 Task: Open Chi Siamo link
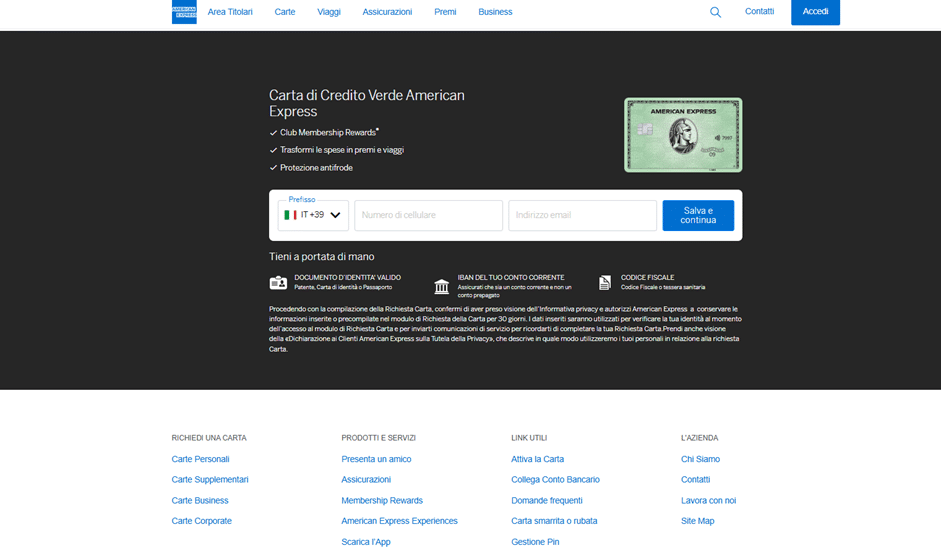coord(700,459)
